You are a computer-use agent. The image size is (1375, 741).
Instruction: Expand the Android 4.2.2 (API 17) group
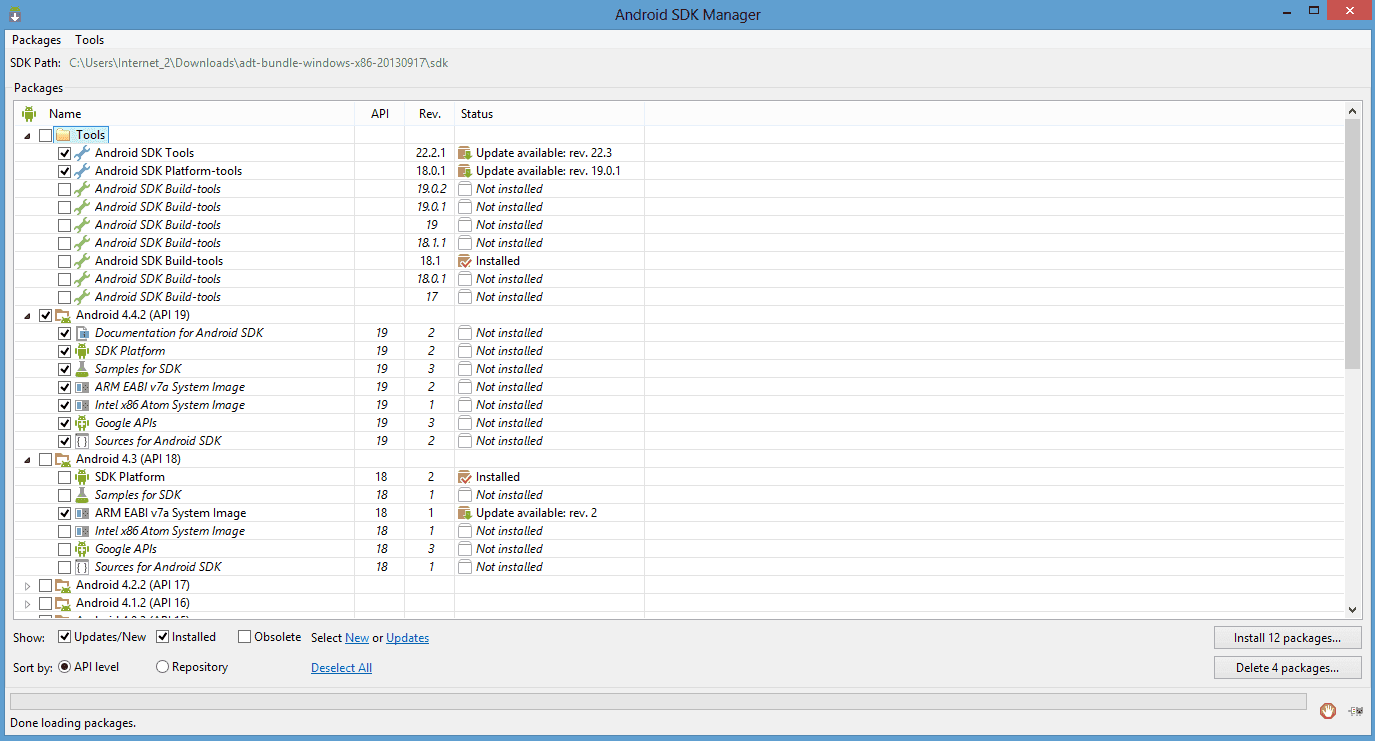click(x=27, y=585)
